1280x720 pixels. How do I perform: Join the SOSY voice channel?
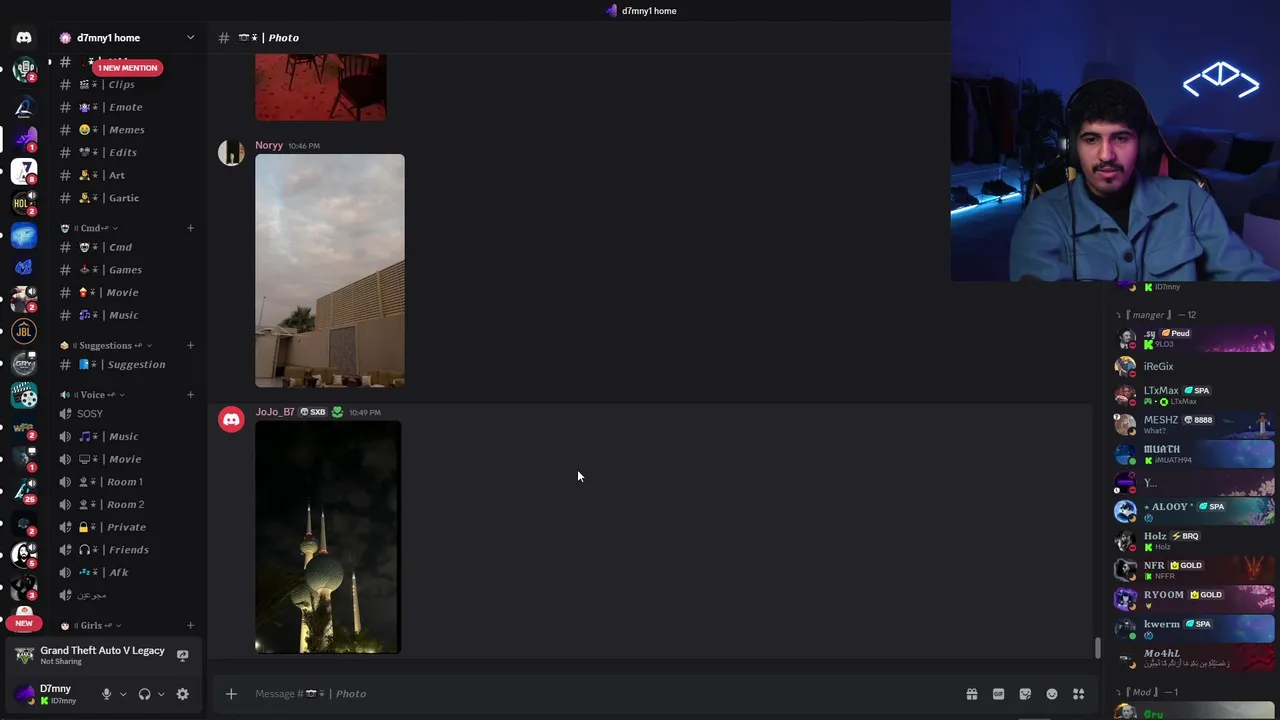[x=128, y=414]
